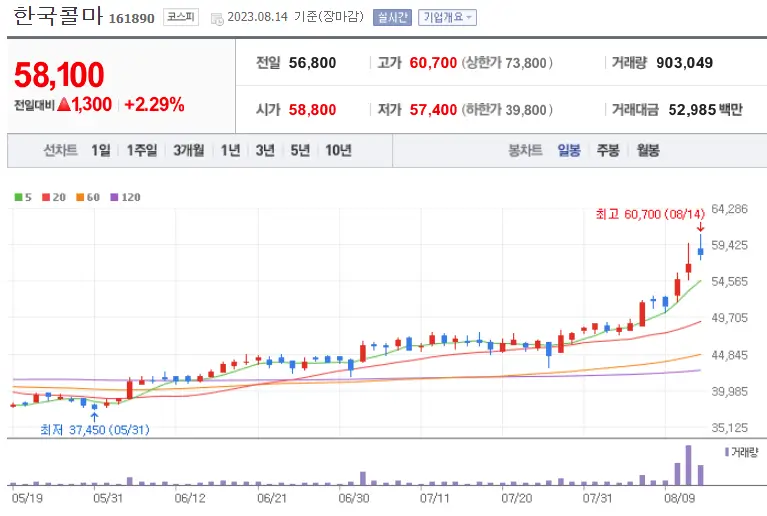Click the 06/30 date axis label
This screenshot has height=516, width=767.
coord(354,498)
